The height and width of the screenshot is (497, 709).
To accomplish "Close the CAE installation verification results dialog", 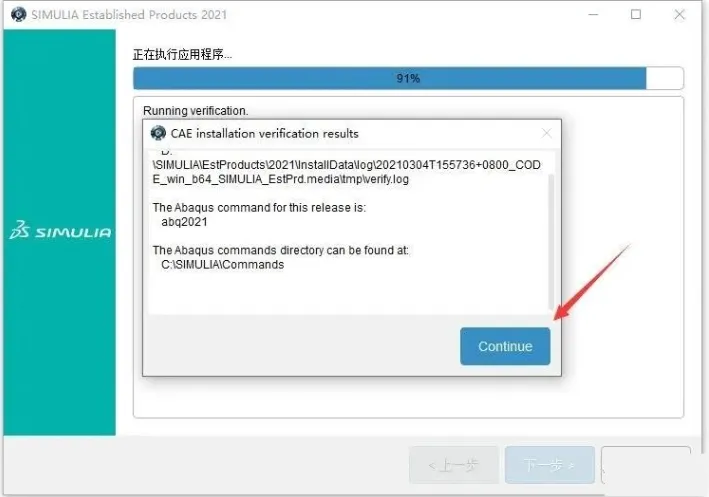I will pyautogui.click(x=547, y=133).
